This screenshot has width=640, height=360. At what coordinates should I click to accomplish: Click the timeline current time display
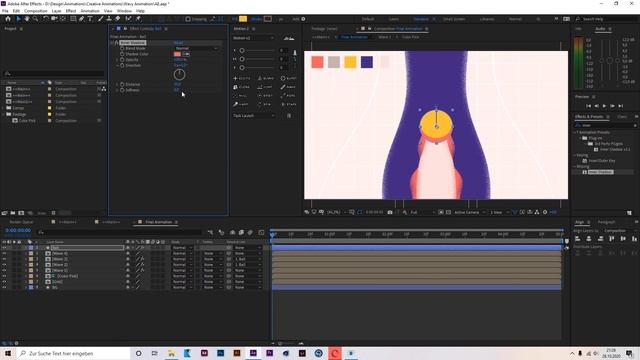click(18, 231)
